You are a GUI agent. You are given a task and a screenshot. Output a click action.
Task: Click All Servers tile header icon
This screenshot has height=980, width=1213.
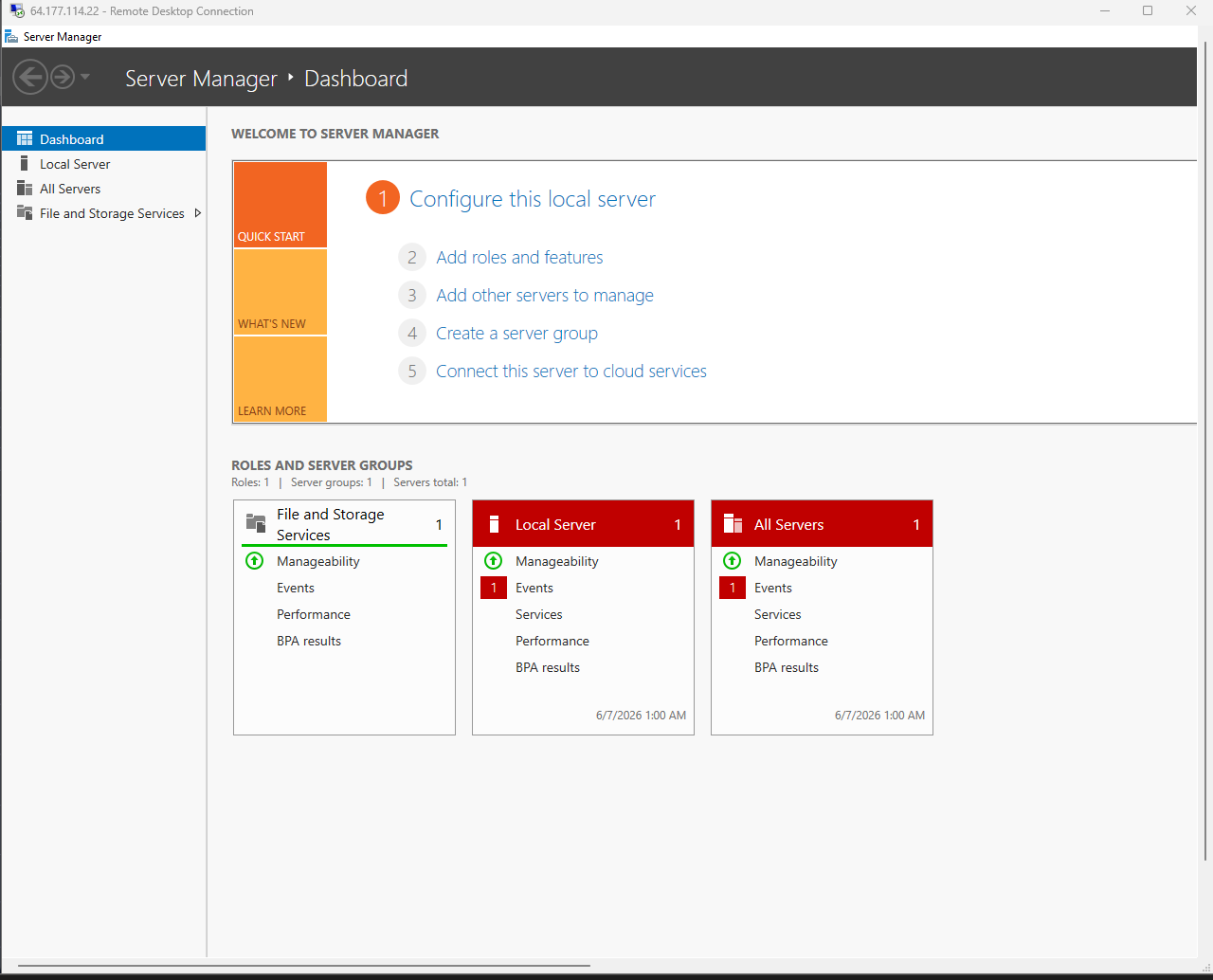[x=733, y=524]
